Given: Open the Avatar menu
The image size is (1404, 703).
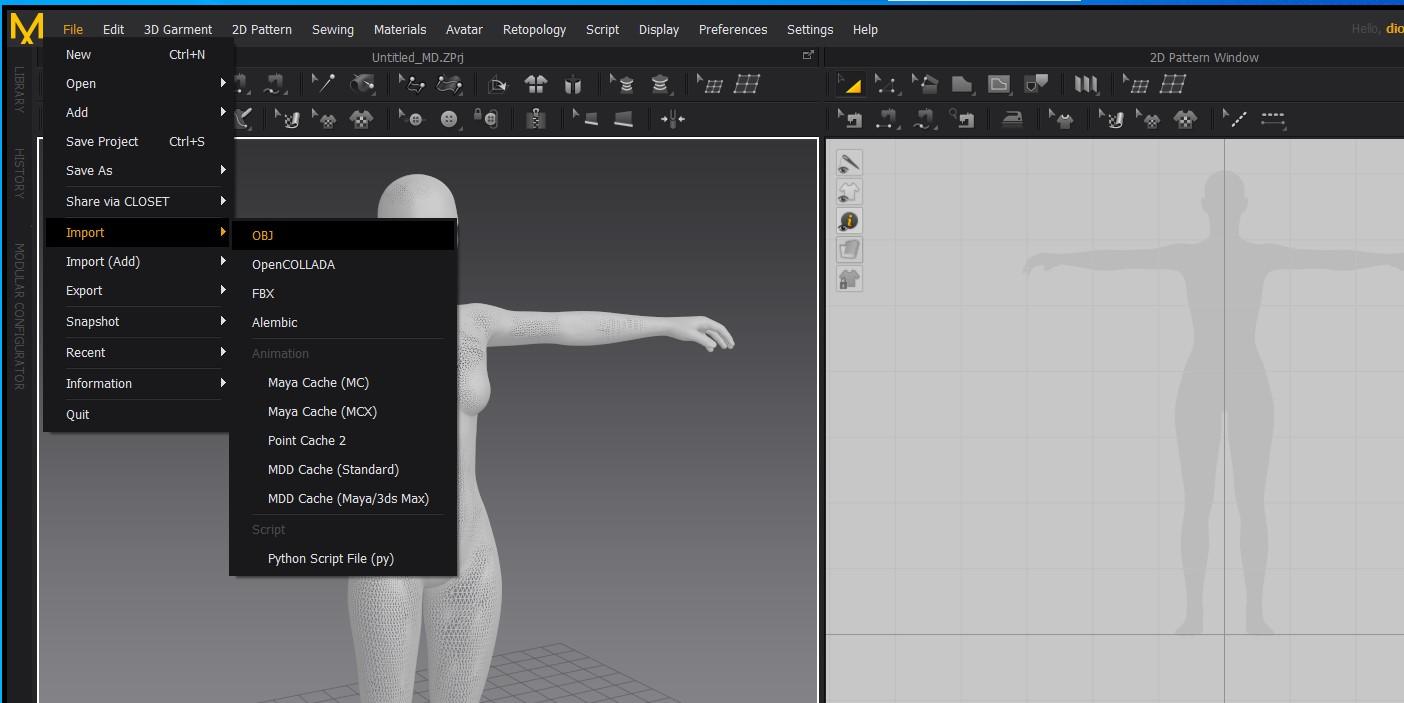Looking at the screenshot, I should [x=464, y=30].
